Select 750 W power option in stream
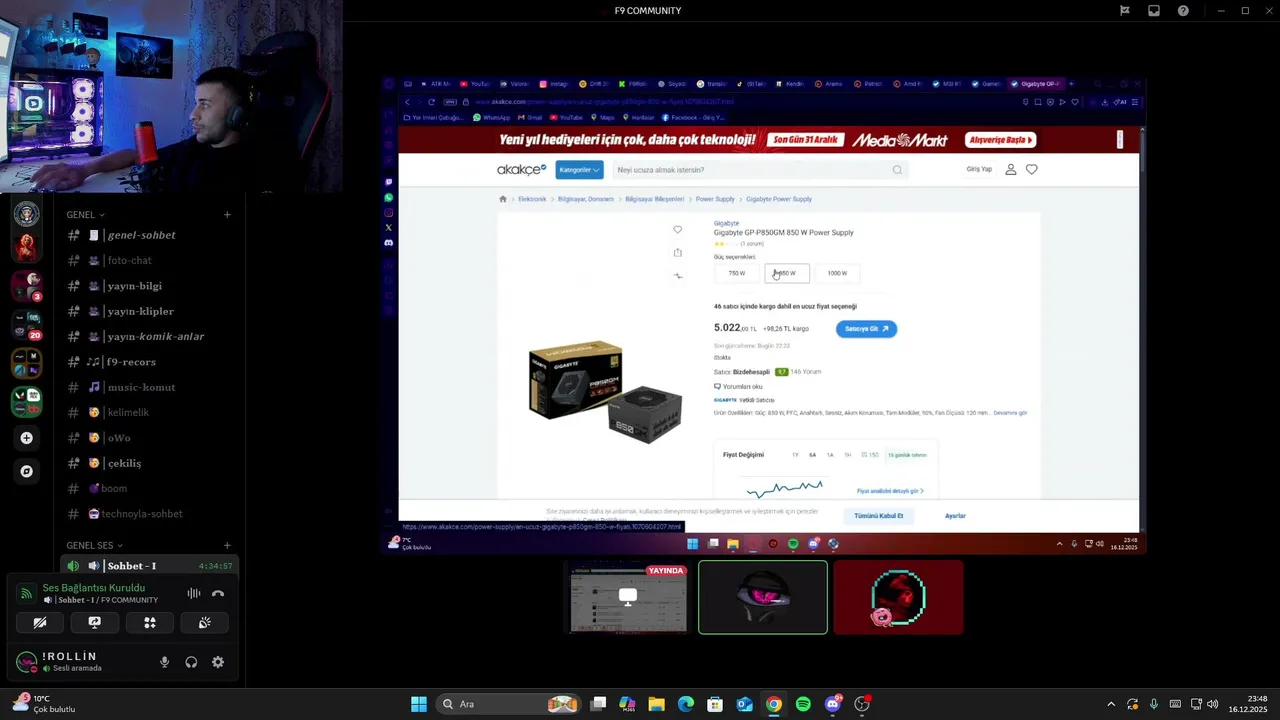The image size is (1280, 720). click(737, 273)
